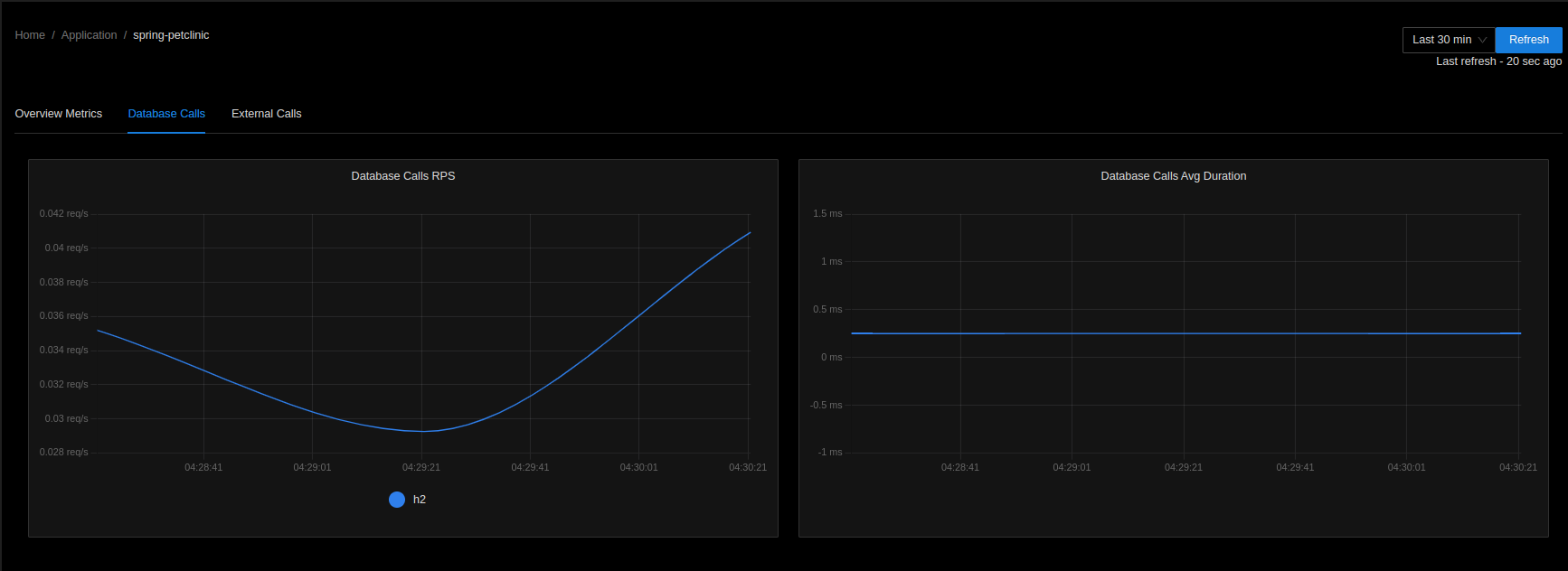Click the Last refresh status text
This screenshot has height=571, width=1568.
pyautogui.click(x=1499, y=61)
